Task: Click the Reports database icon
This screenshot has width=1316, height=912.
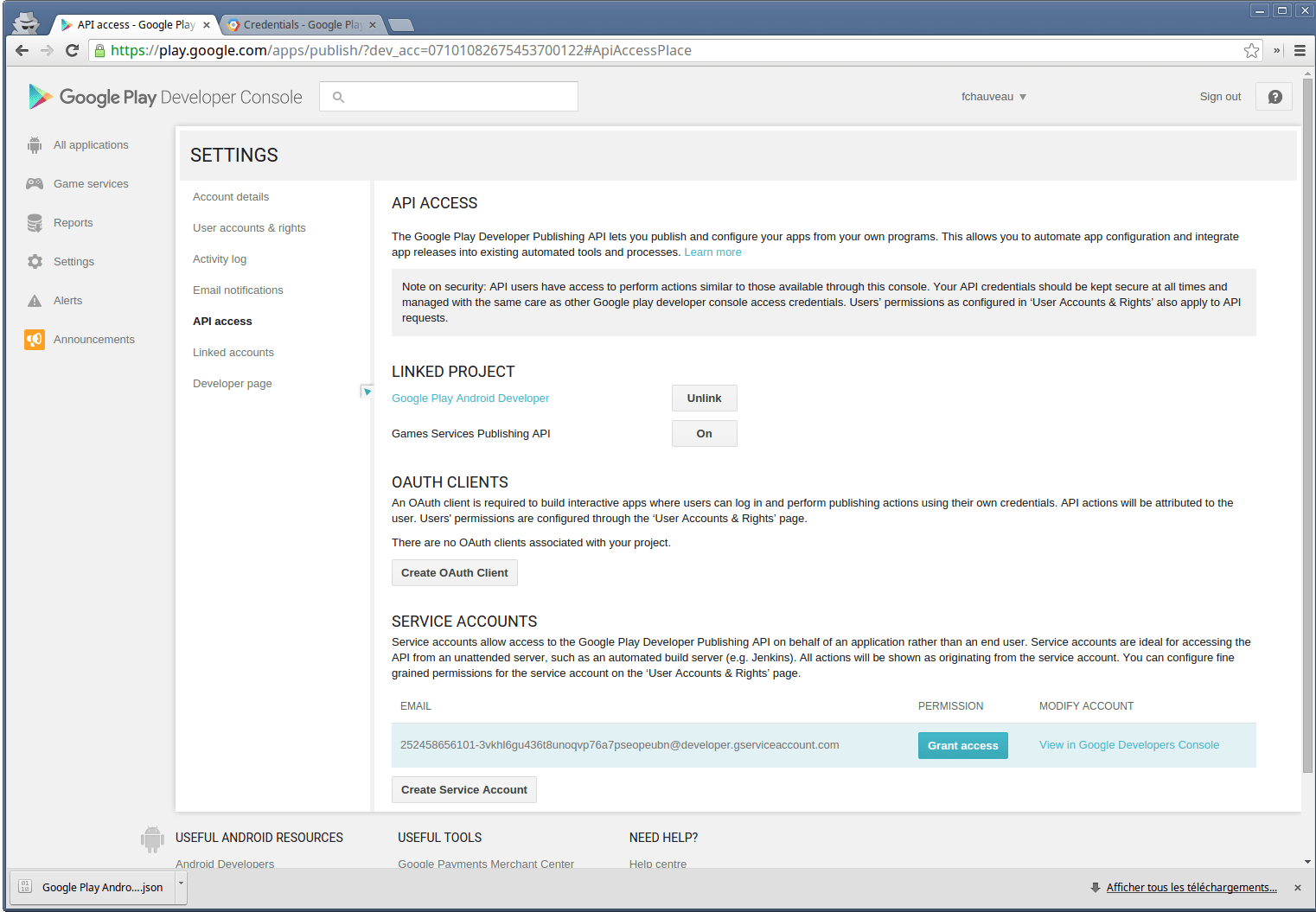Action: pyautogui.click(x=35, y=223)
